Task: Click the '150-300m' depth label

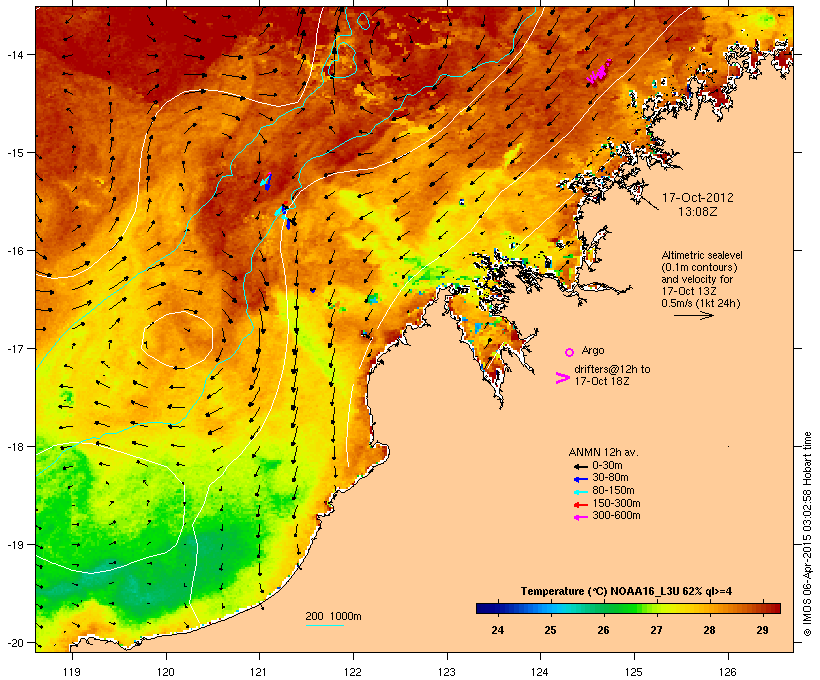Action: [x=617, y=503]
